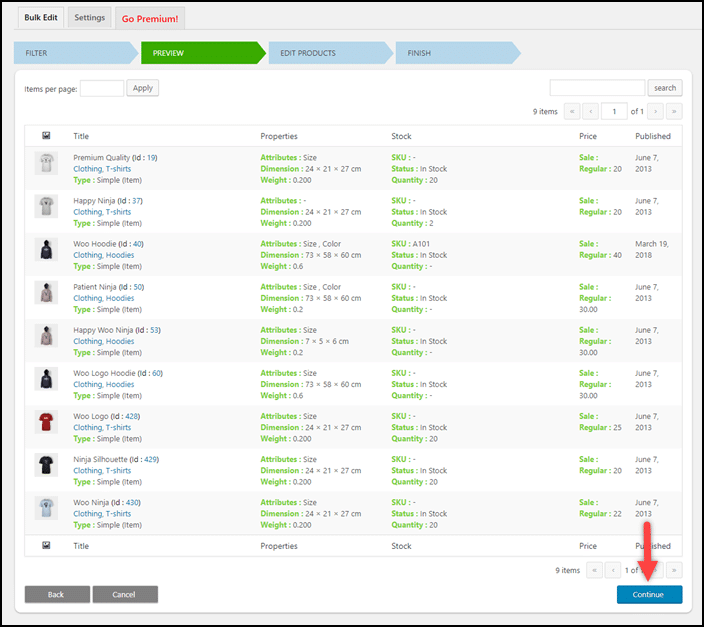Click the bottom pagination first-page arrow
Image resolution: width=704 pixels, height=627 pixels.
pyautogui.click(x=595, y=570)
